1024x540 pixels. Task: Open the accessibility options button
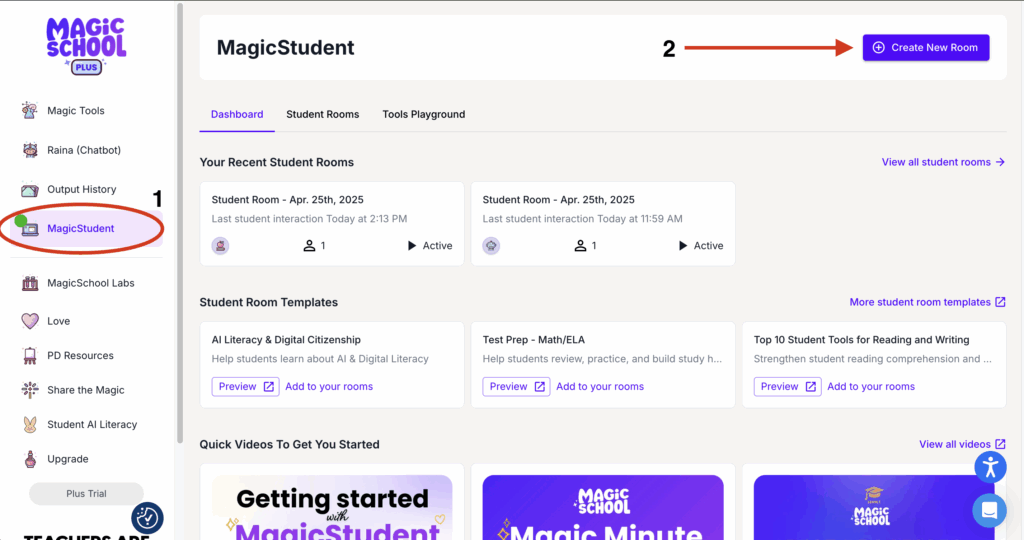coord(990,467)
